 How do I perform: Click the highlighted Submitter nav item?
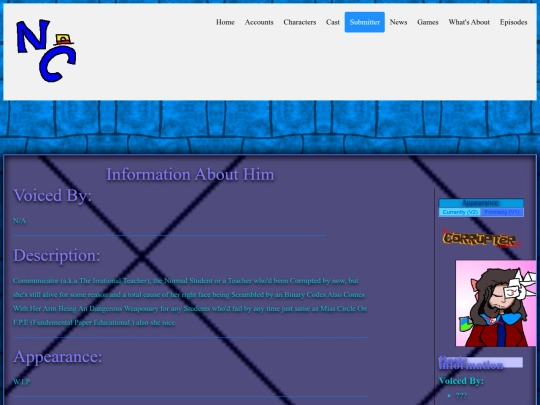365,22
